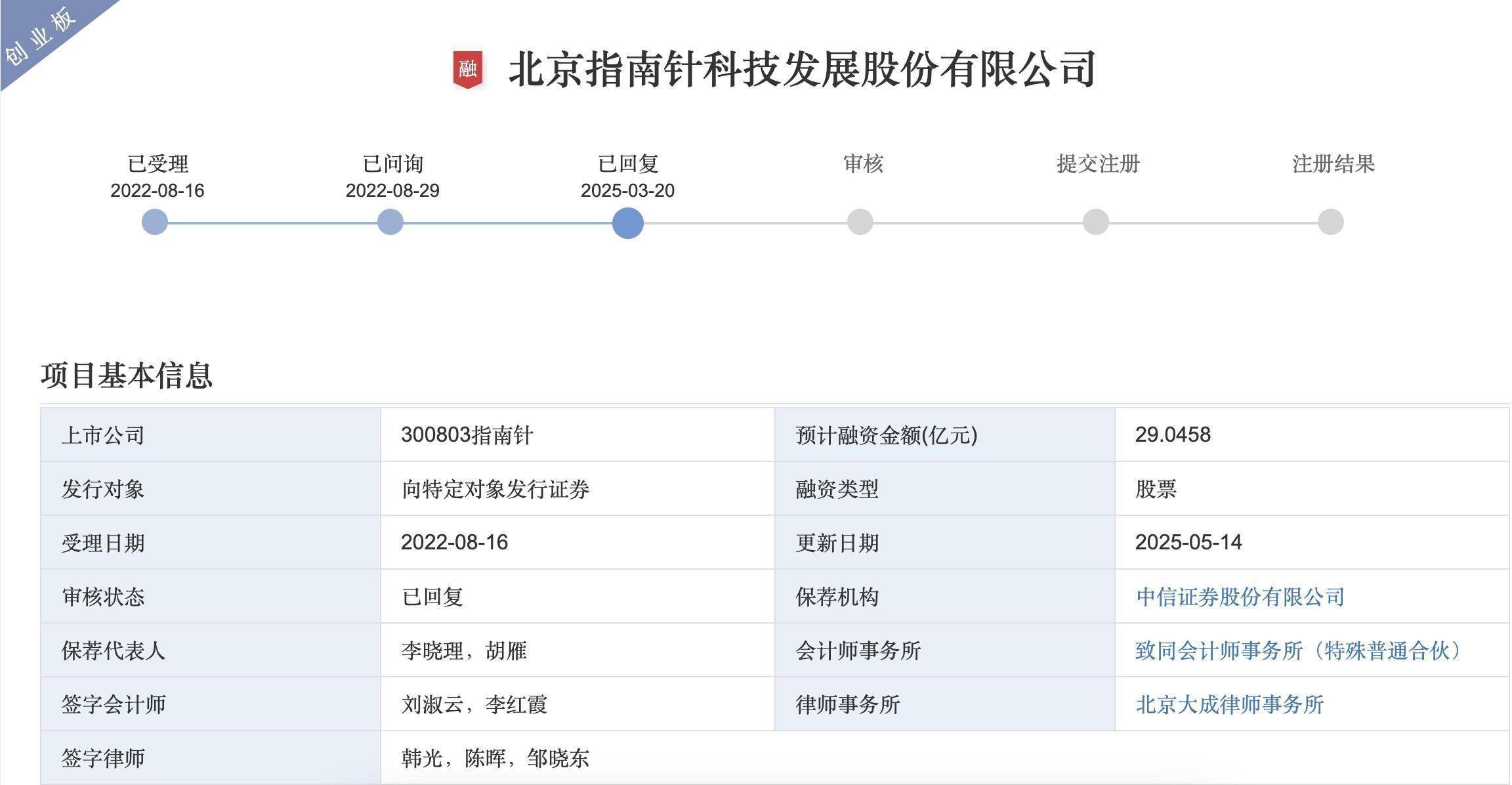Open the 中信证券股份有限公司 sponsor link

1240,597
